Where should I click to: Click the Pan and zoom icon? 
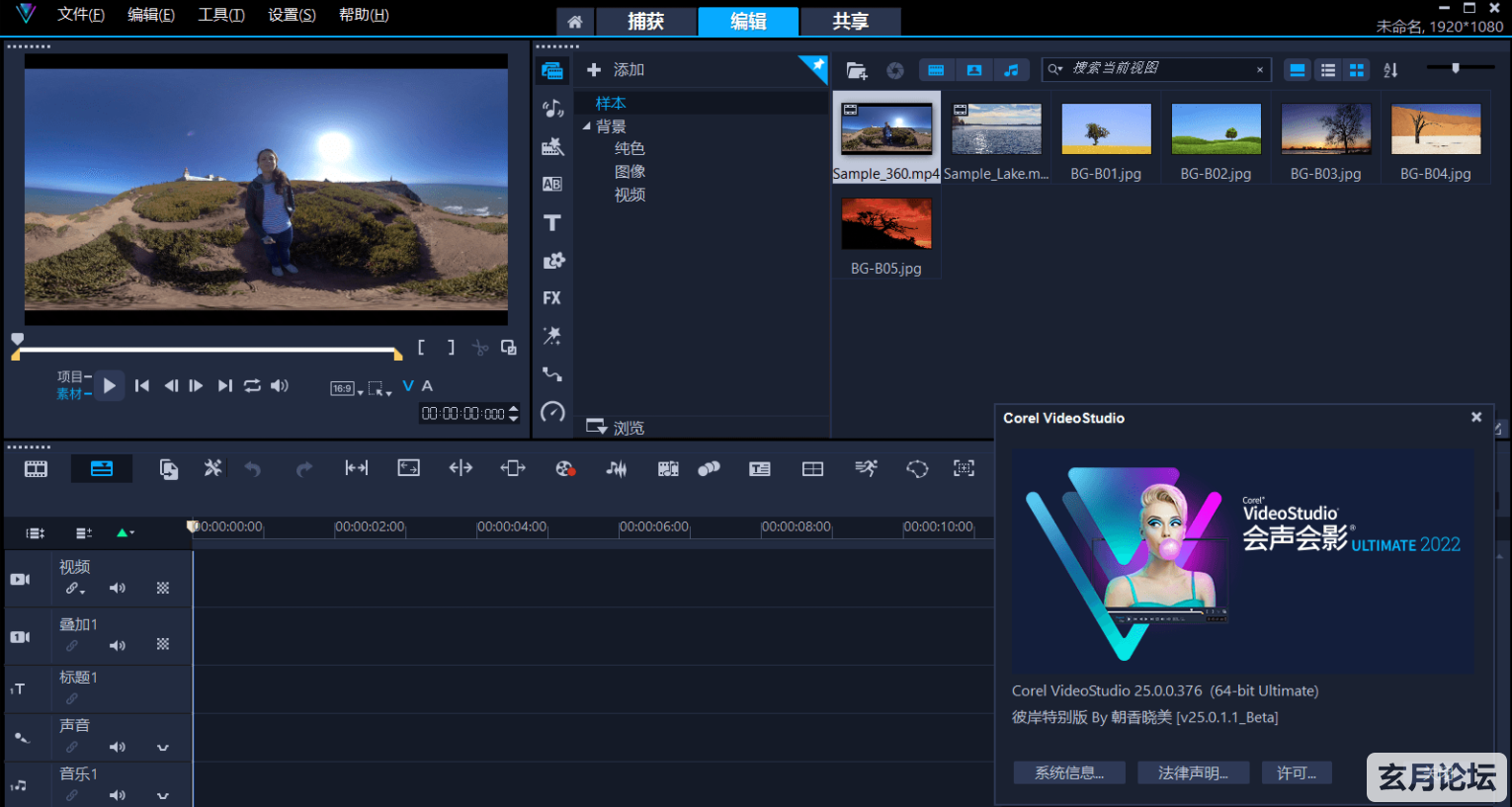point(964,468)
